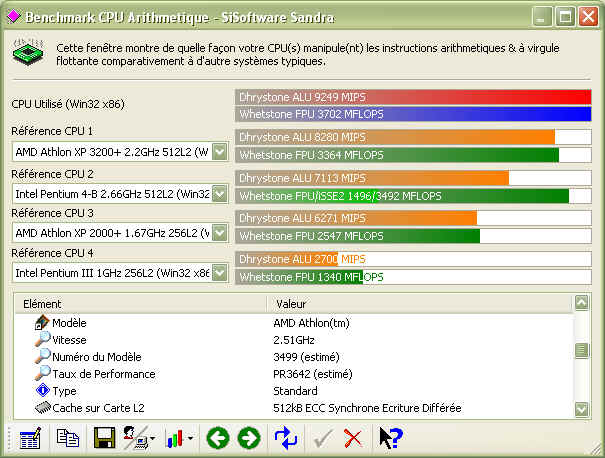Click the blue Type info icon
Viewport: 605px width, 458px height.
[x=42, y=390]
